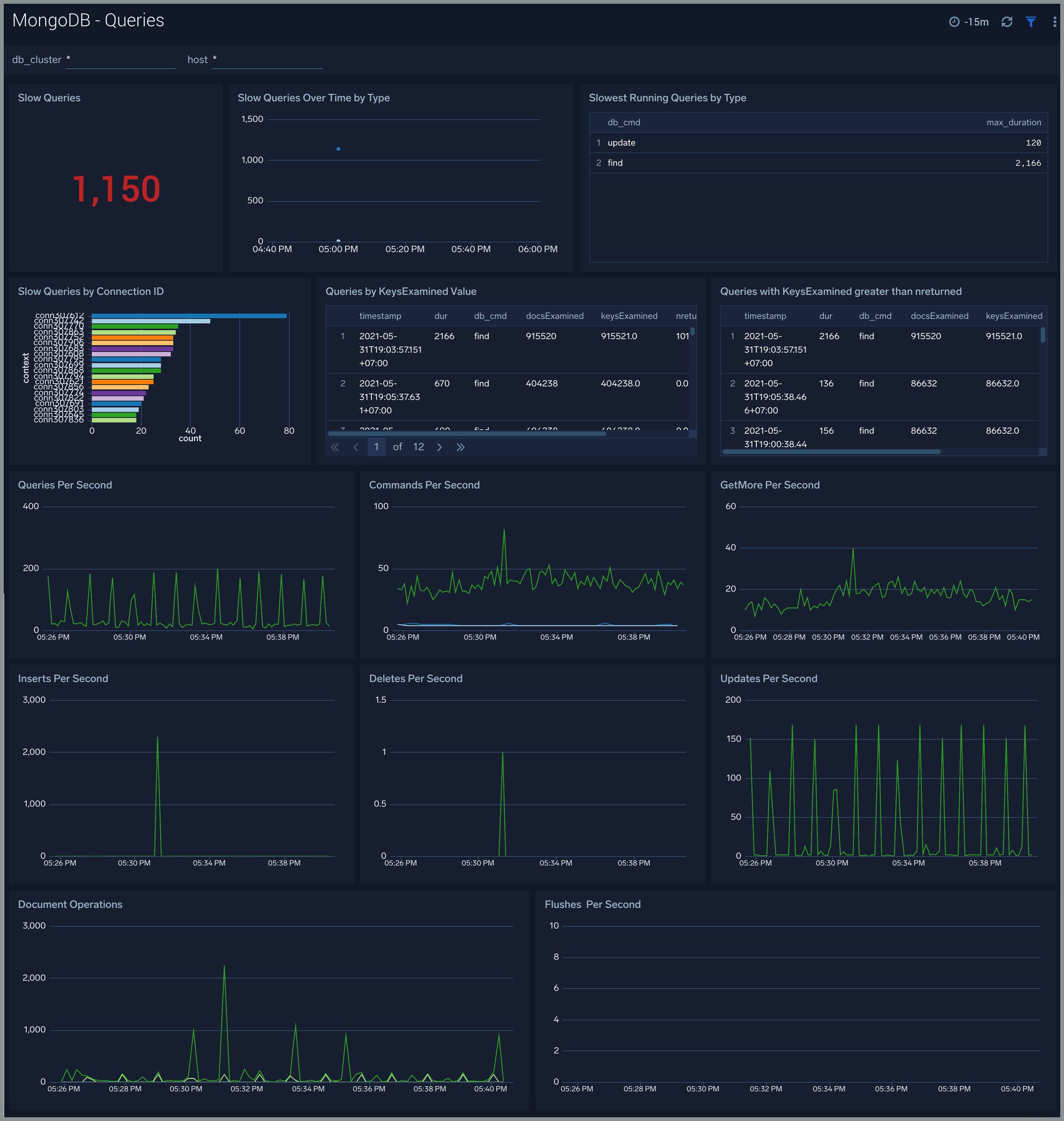
Task: Open the db_cluster variable selector
Action: (x=120, y=60)
